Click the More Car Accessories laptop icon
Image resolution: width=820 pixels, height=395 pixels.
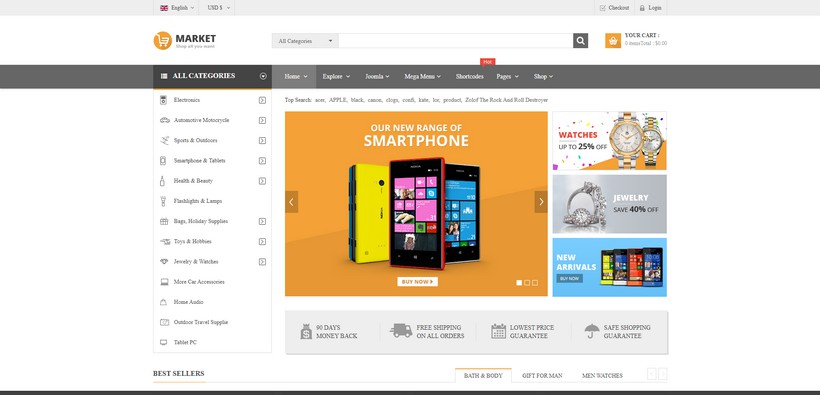(x=164, y=282)
